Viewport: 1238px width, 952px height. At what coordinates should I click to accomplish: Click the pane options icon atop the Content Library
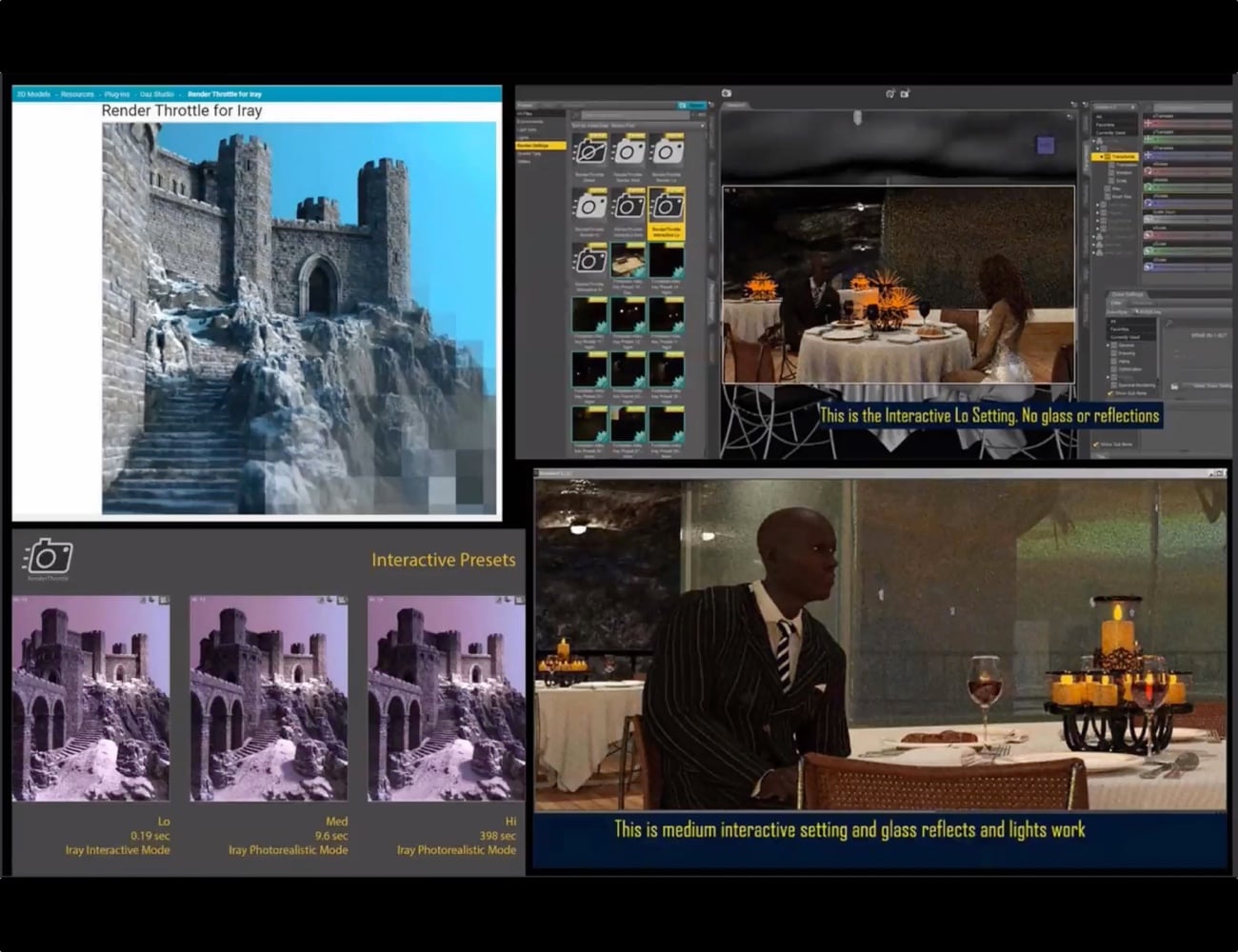pos(710,106)
